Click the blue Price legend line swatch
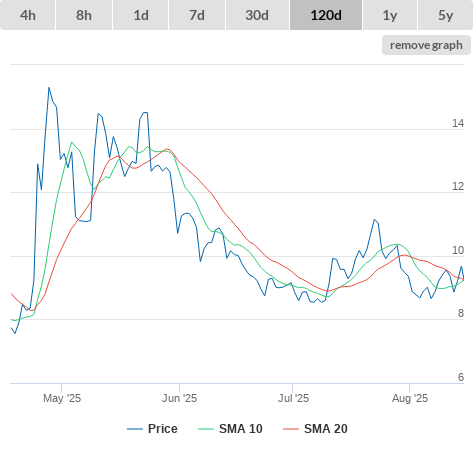Viewport: 474px width, 455px height. tap(135, 429)
